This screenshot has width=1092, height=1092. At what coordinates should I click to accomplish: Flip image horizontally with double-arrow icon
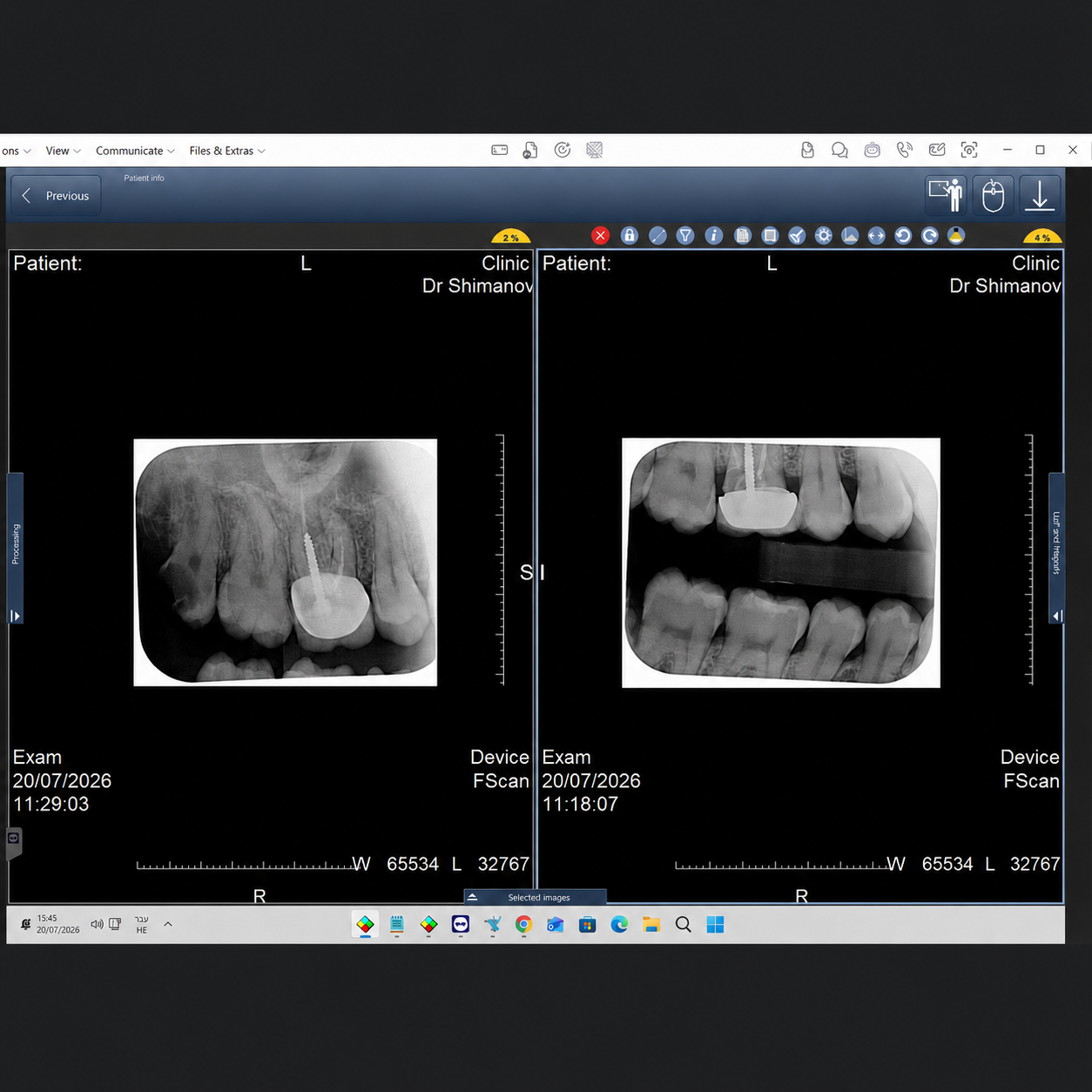click(876, 236)
